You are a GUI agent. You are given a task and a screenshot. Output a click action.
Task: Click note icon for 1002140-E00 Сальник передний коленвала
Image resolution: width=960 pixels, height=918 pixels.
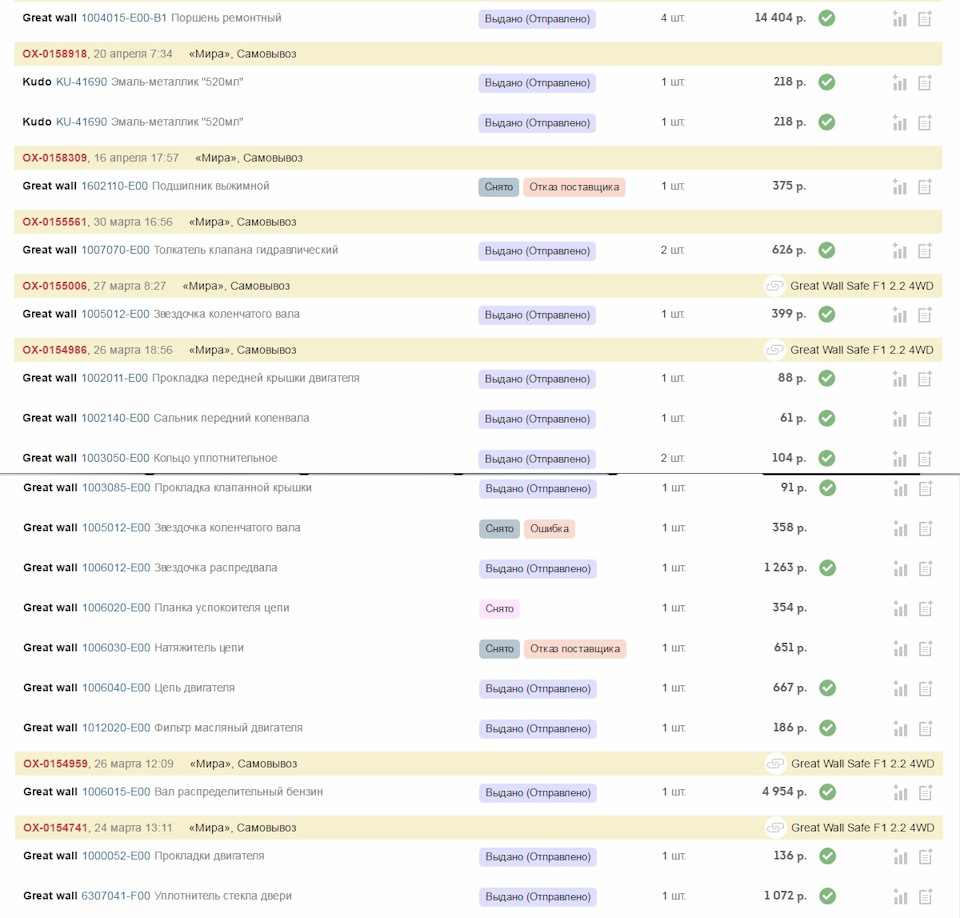(925, 419)
